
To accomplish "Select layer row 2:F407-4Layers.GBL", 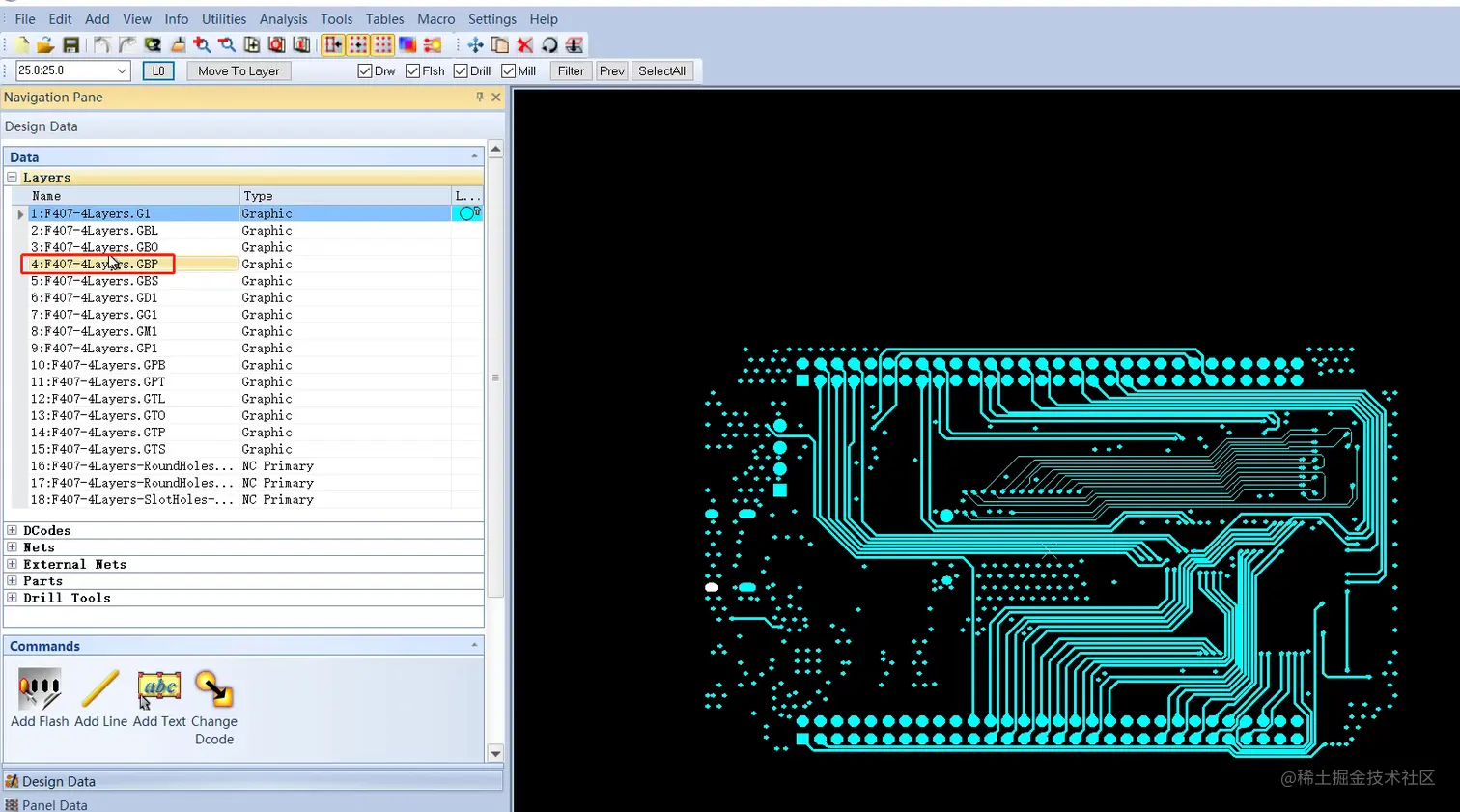I will pyautogui.click(x=246, y=230).
